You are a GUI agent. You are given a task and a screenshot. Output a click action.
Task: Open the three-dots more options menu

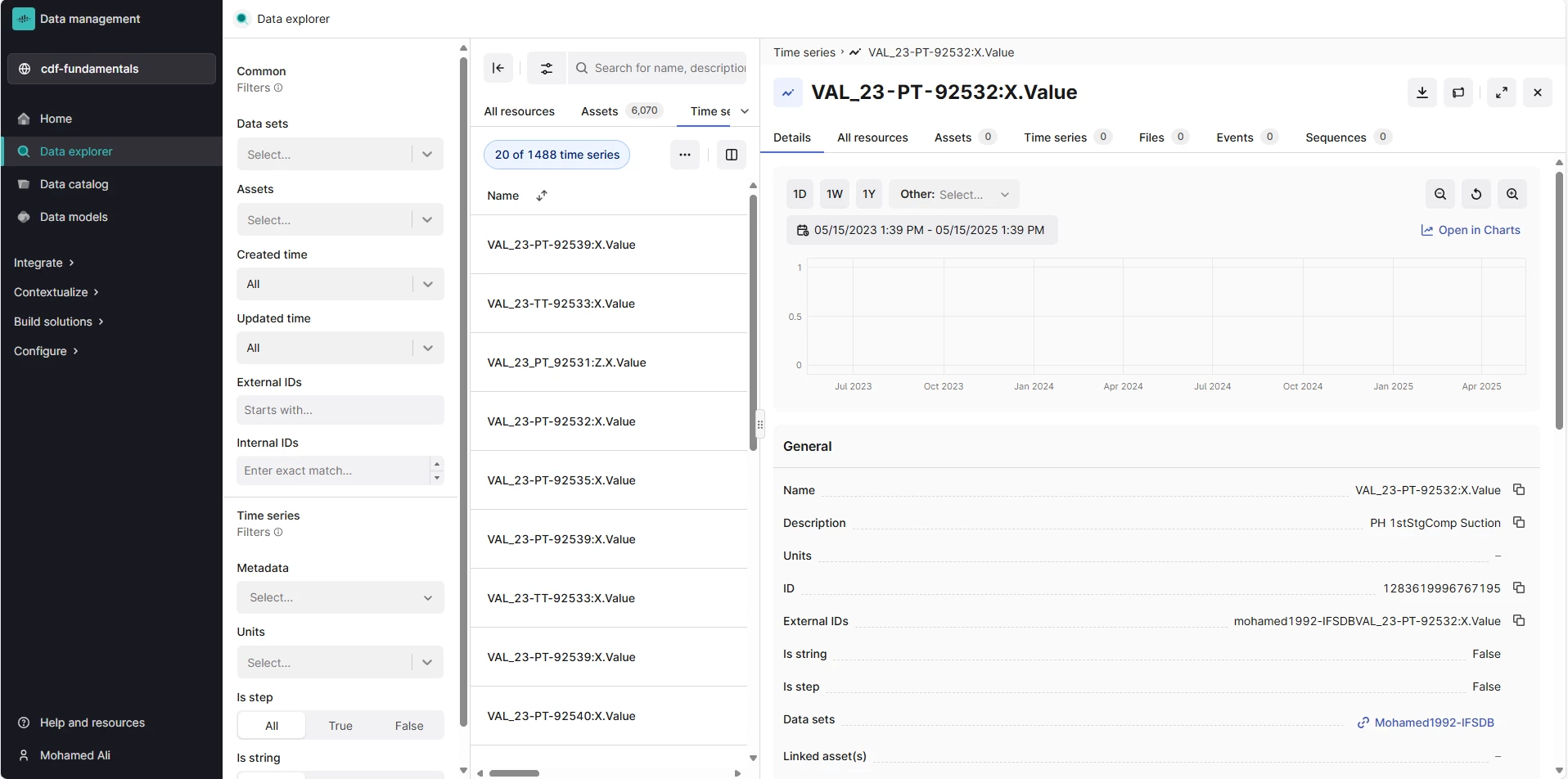(685, 155)
